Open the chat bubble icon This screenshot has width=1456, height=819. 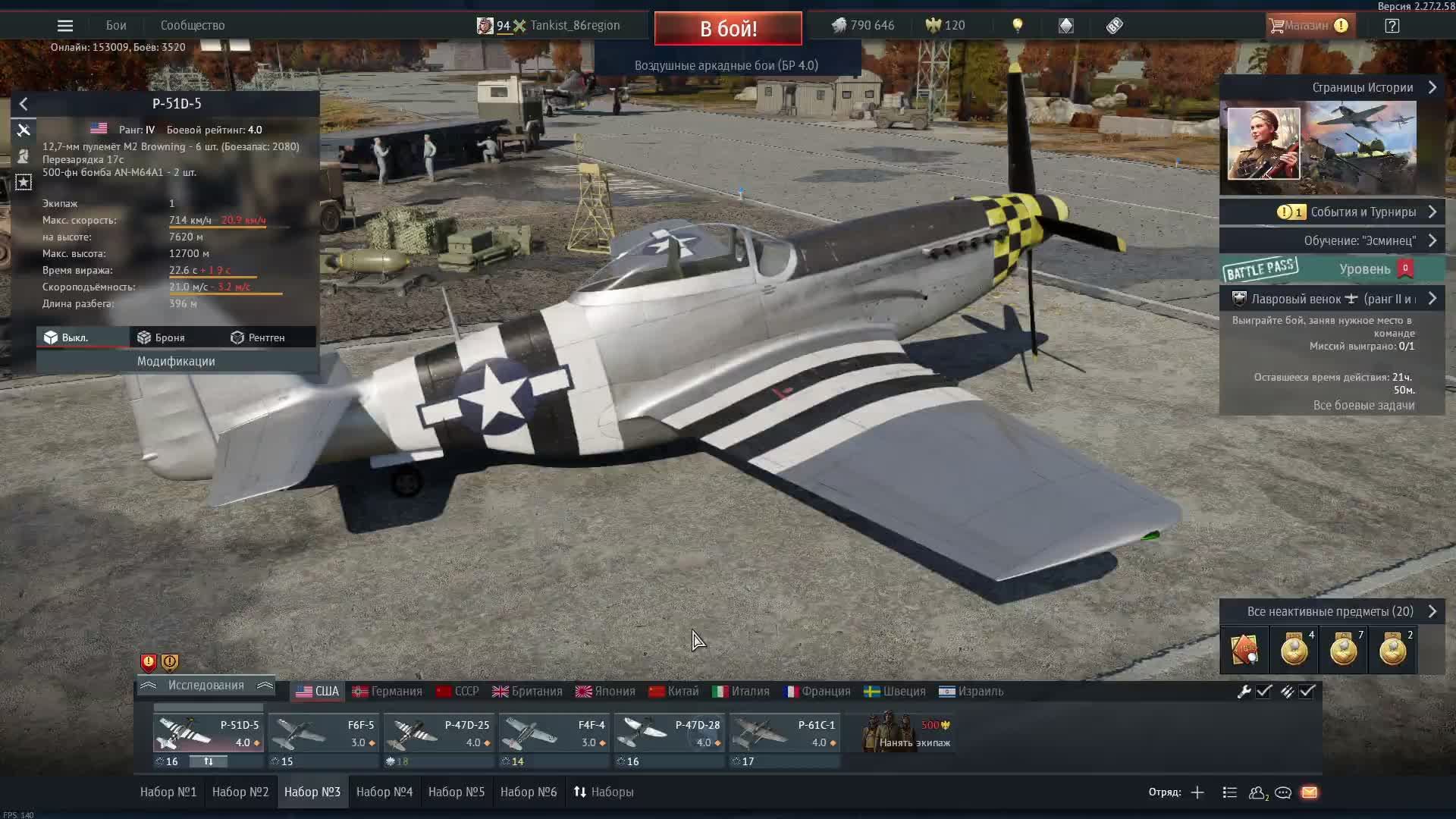pyautogui.click(x=1283, y=792)
